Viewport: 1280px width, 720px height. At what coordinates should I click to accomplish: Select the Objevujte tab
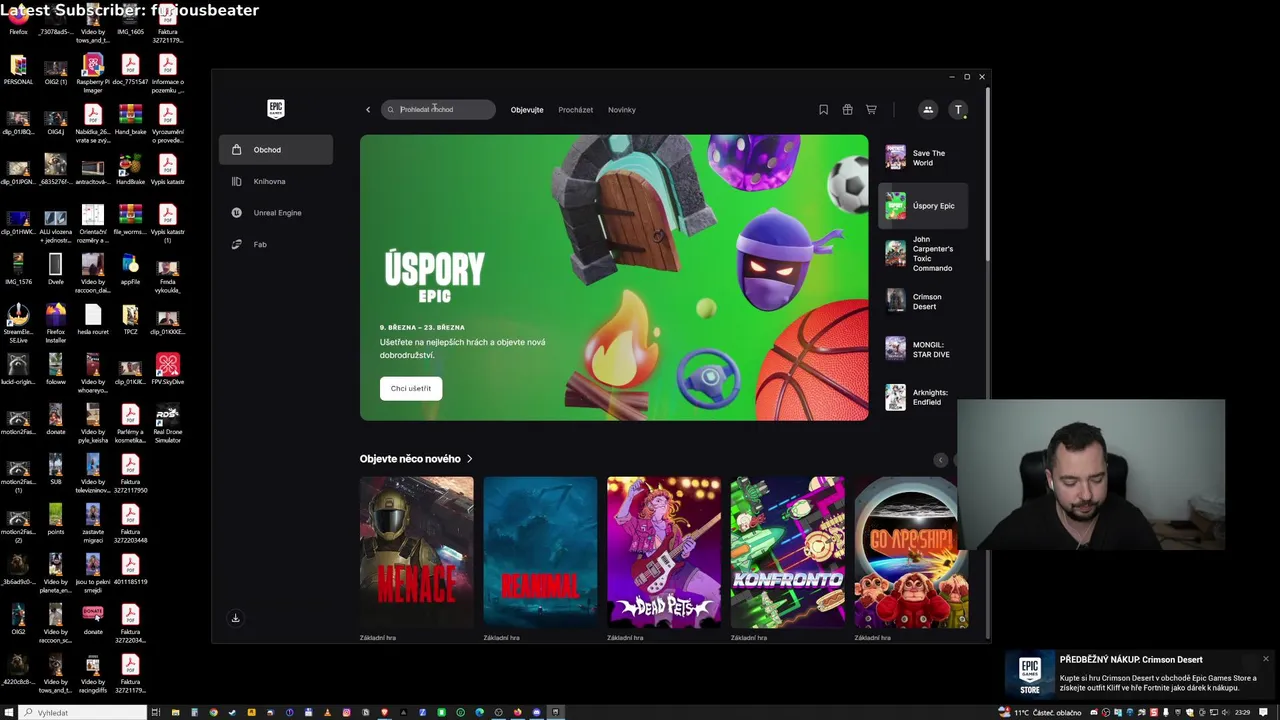[x=527, y=110]
